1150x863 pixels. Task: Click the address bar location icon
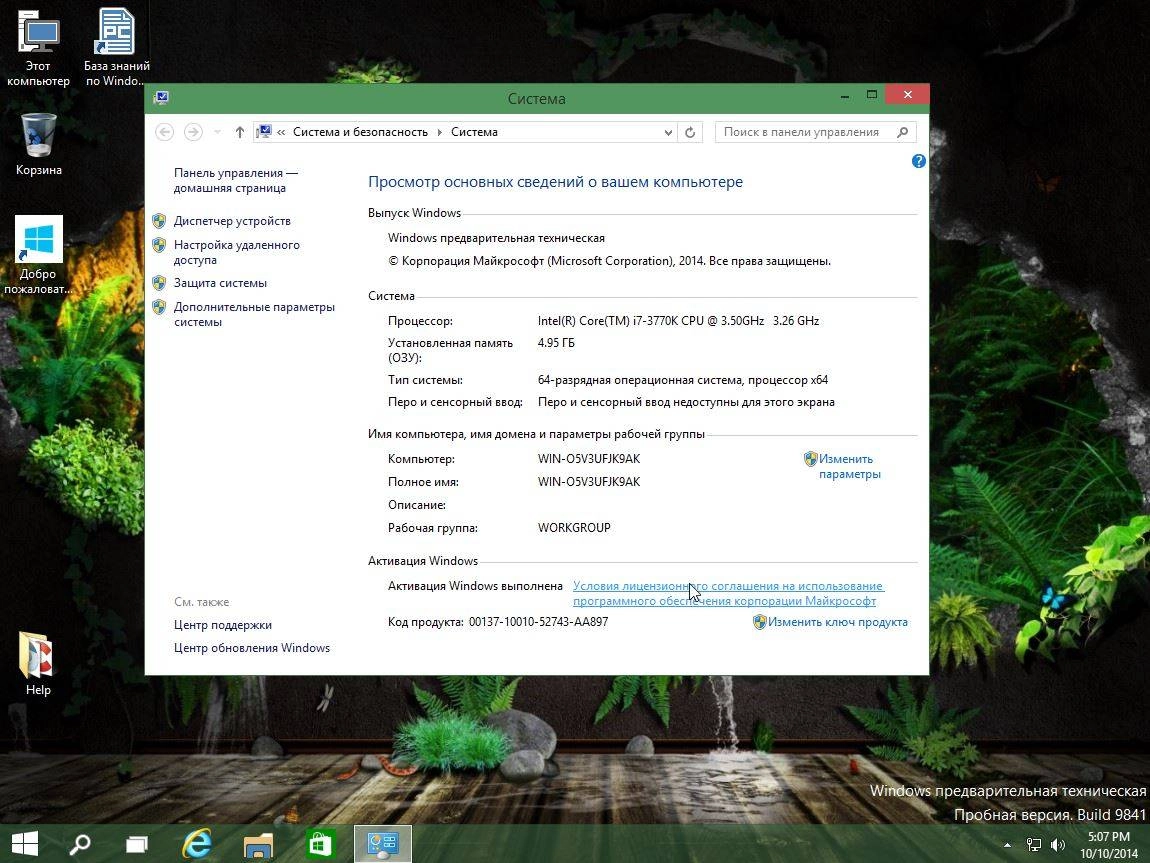coord(263,132)
